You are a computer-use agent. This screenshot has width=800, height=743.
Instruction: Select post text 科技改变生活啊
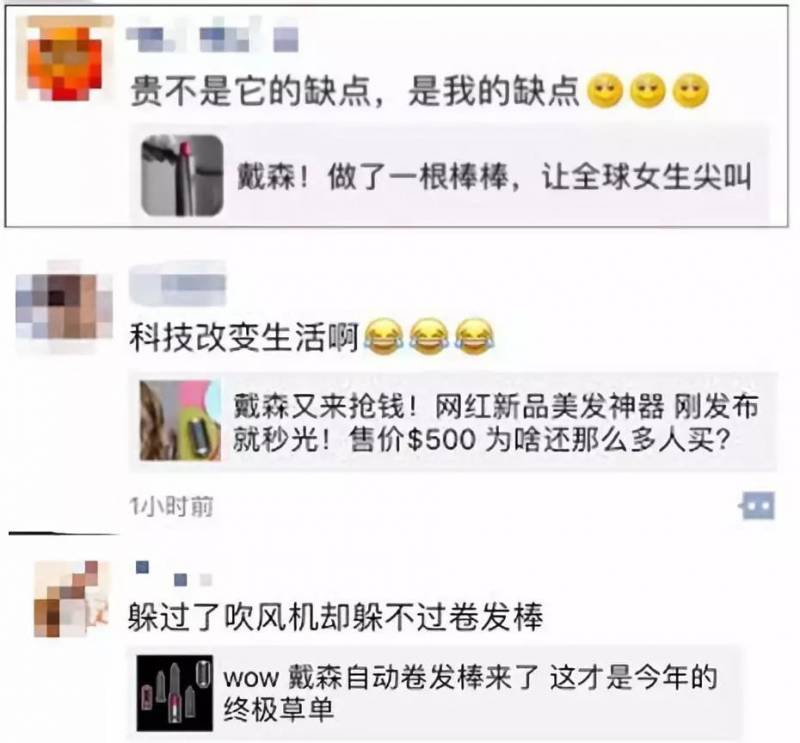pyautogui.click(x=243, y=337)
